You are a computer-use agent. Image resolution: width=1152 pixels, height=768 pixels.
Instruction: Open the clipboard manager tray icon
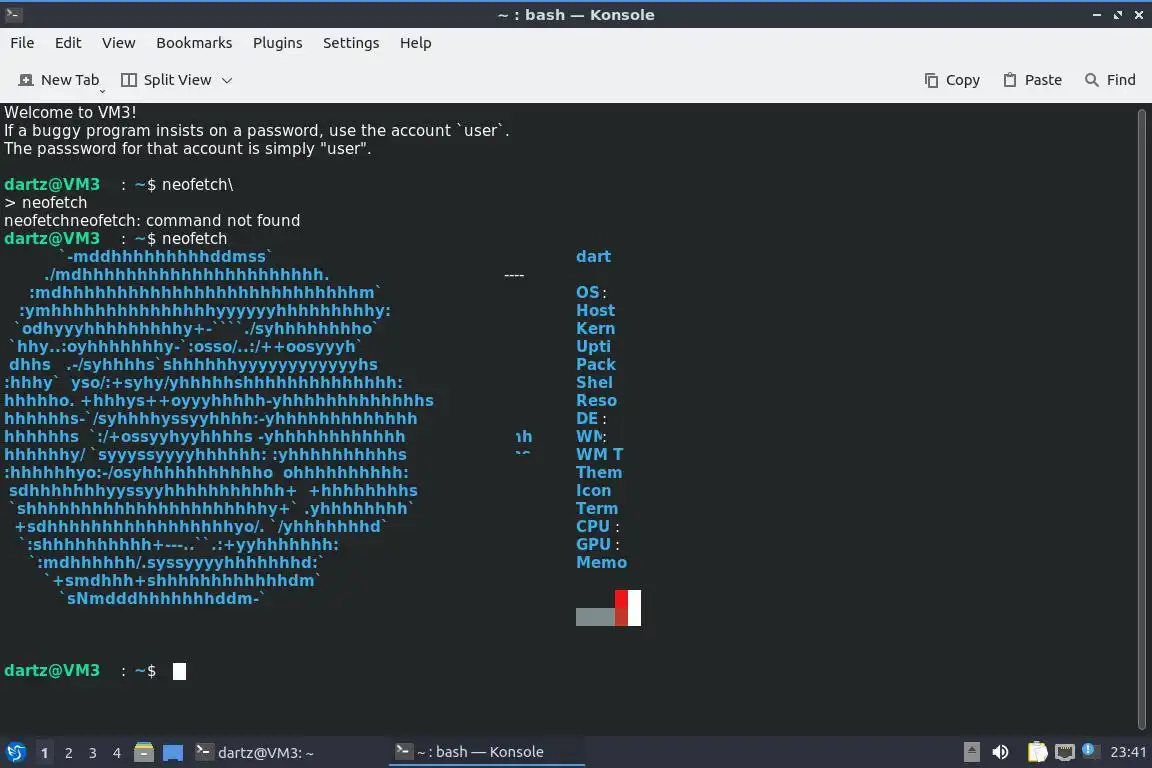[1037, 752]
